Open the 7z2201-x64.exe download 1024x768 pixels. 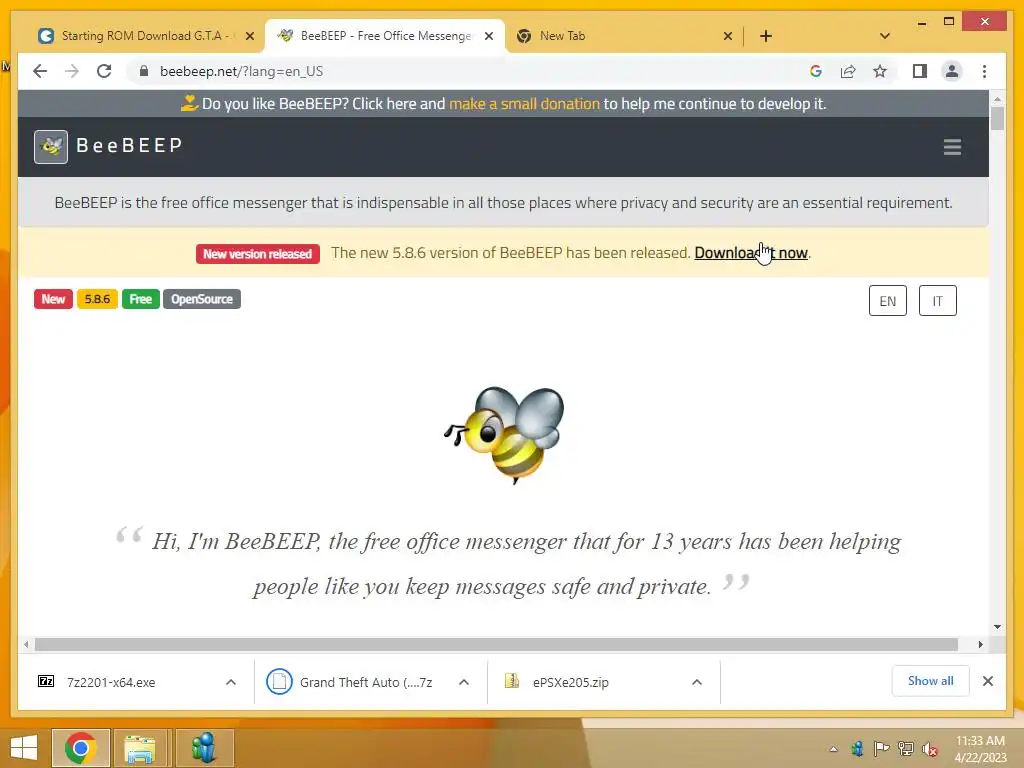111,682
